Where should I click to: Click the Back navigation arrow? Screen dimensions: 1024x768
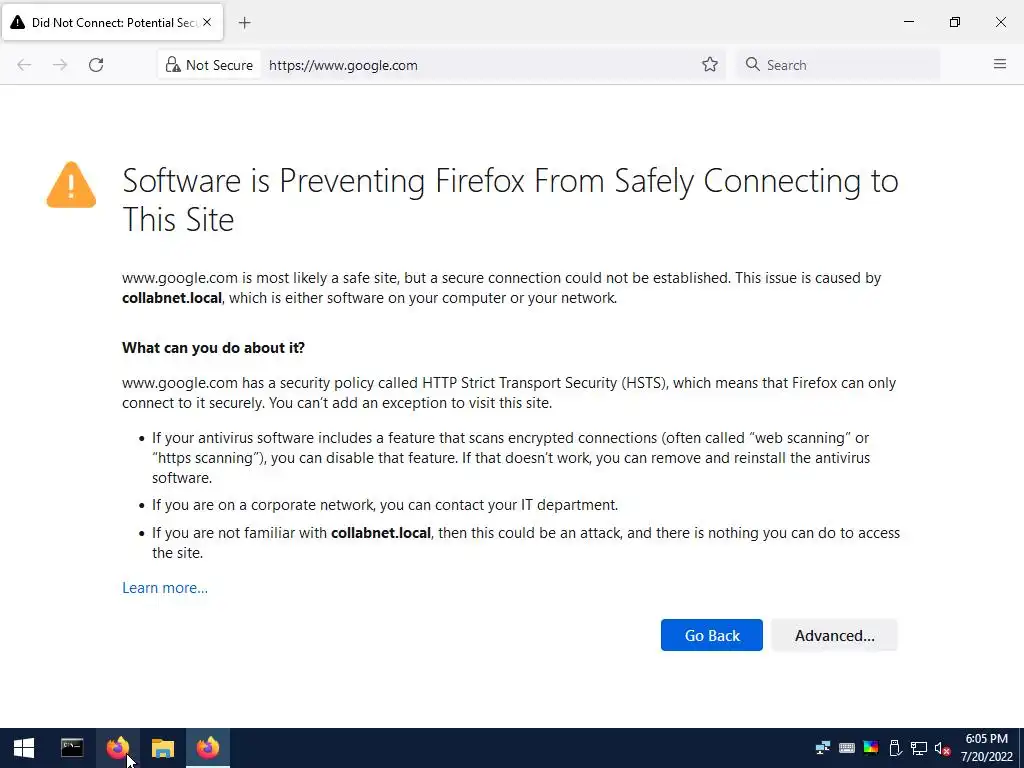pos(24,65)
